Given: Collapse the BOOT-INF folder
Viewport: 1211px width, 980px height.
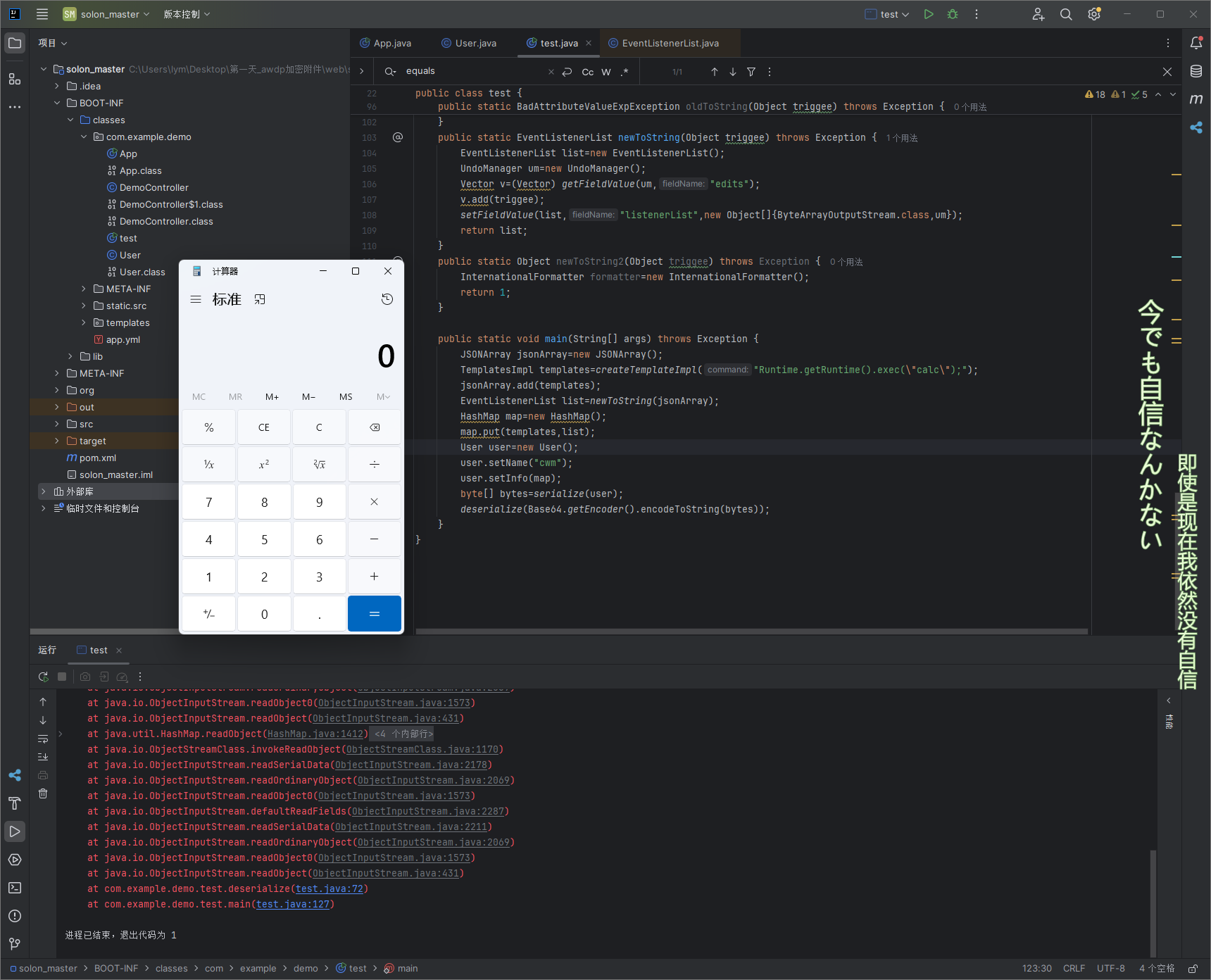Looking at the screenshot, I should pyautogui.click(x=57, y=103).
